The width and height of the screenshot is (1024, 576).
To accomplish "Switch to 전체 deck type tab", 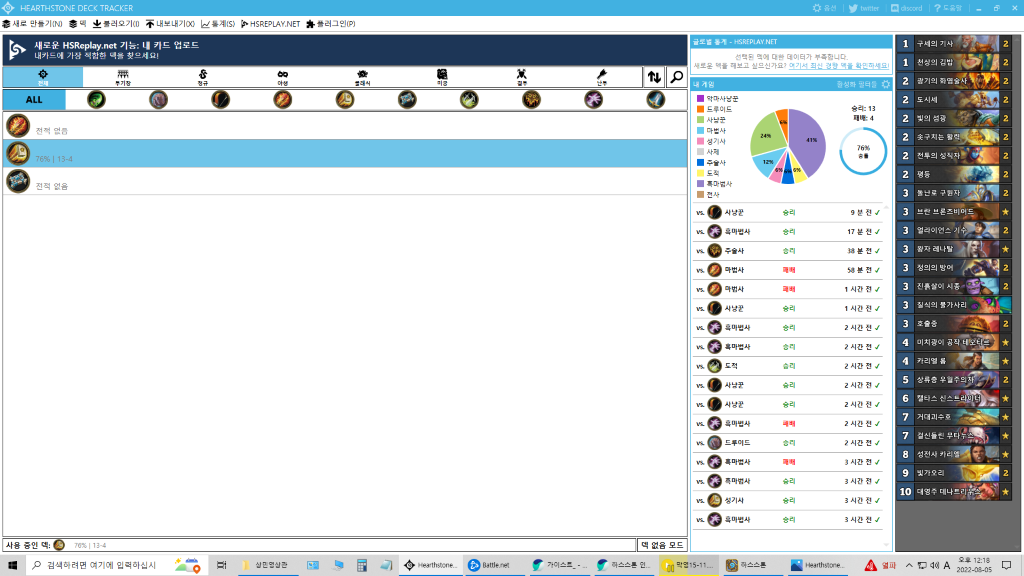I will (43, 77).
